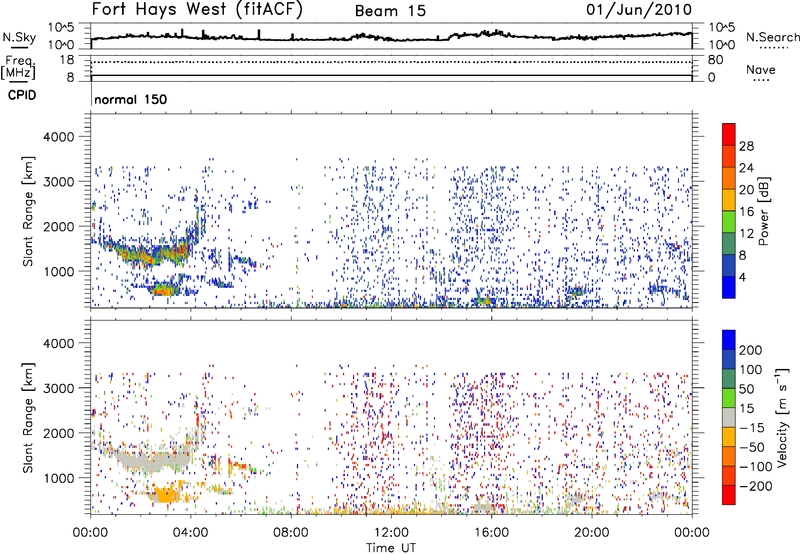Click the '80' tick on the Nave axis
Screen dimensions: 800x554
[715, 60]
